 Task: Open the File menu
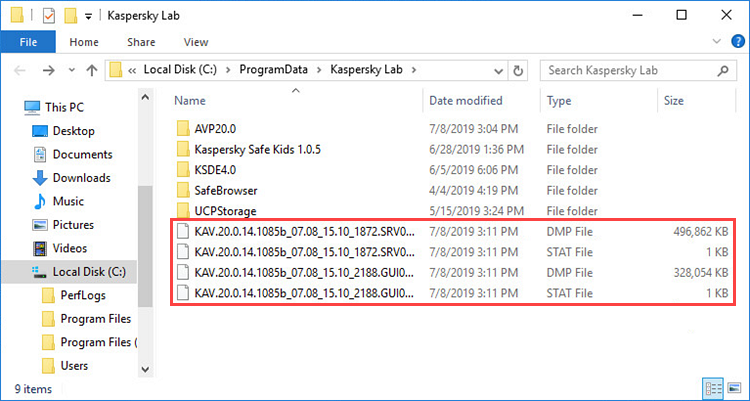(x=27, y=42)
